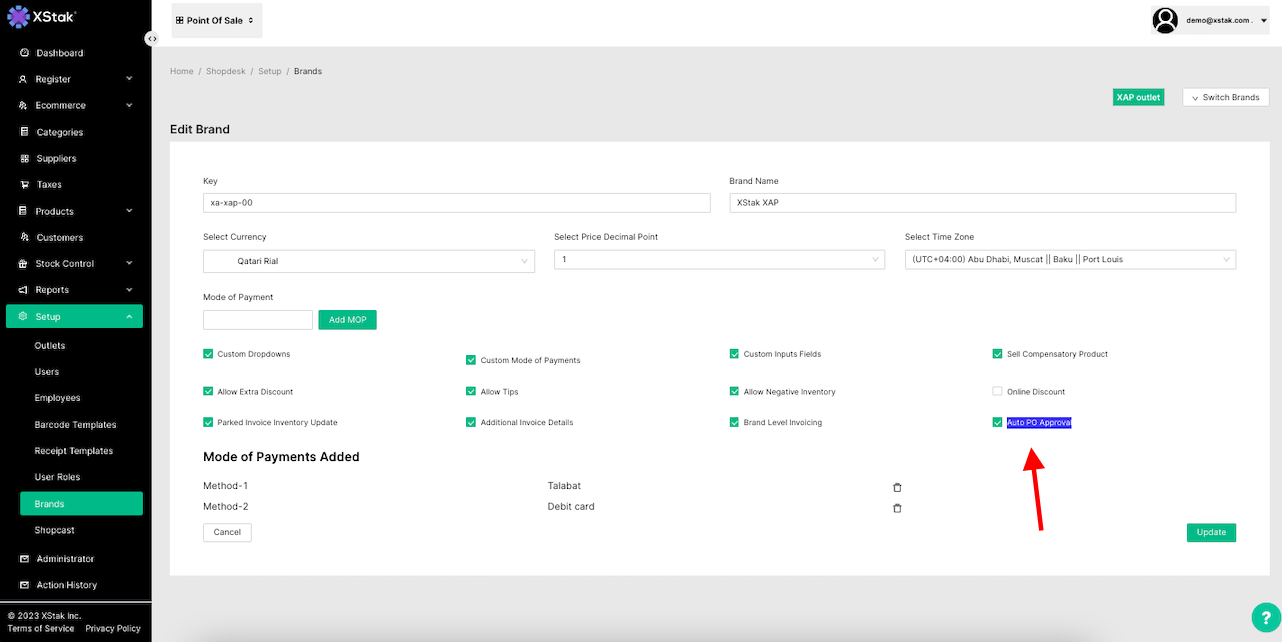Viewport: 1282px width, 642px height.
Task: Enable the Online Discount checkbox
Action: coord(997,391)
